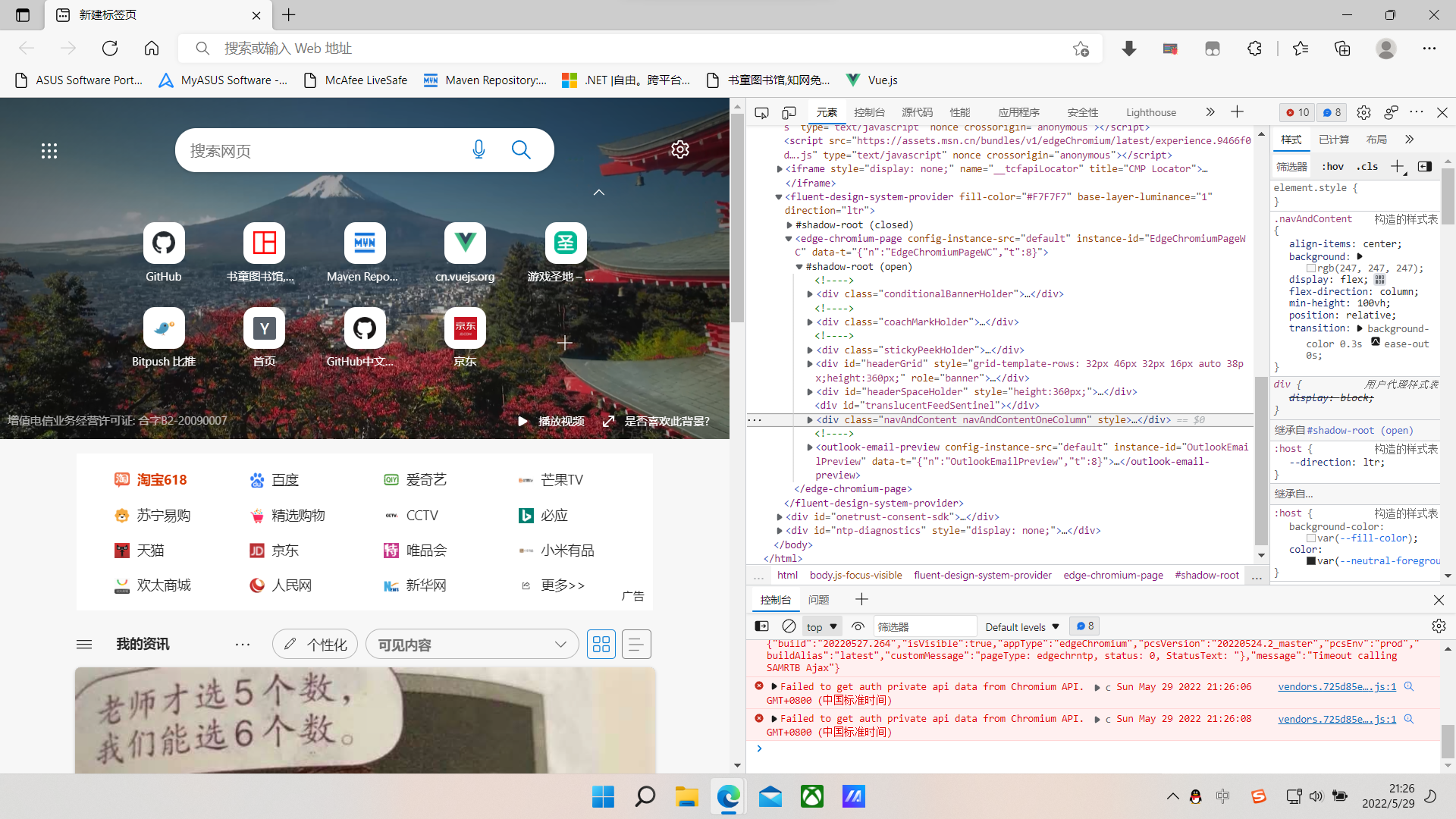This screenshot has height=819, width=1456.
Task: Expand the headerGrid div node
Action: tap(810, 364)
